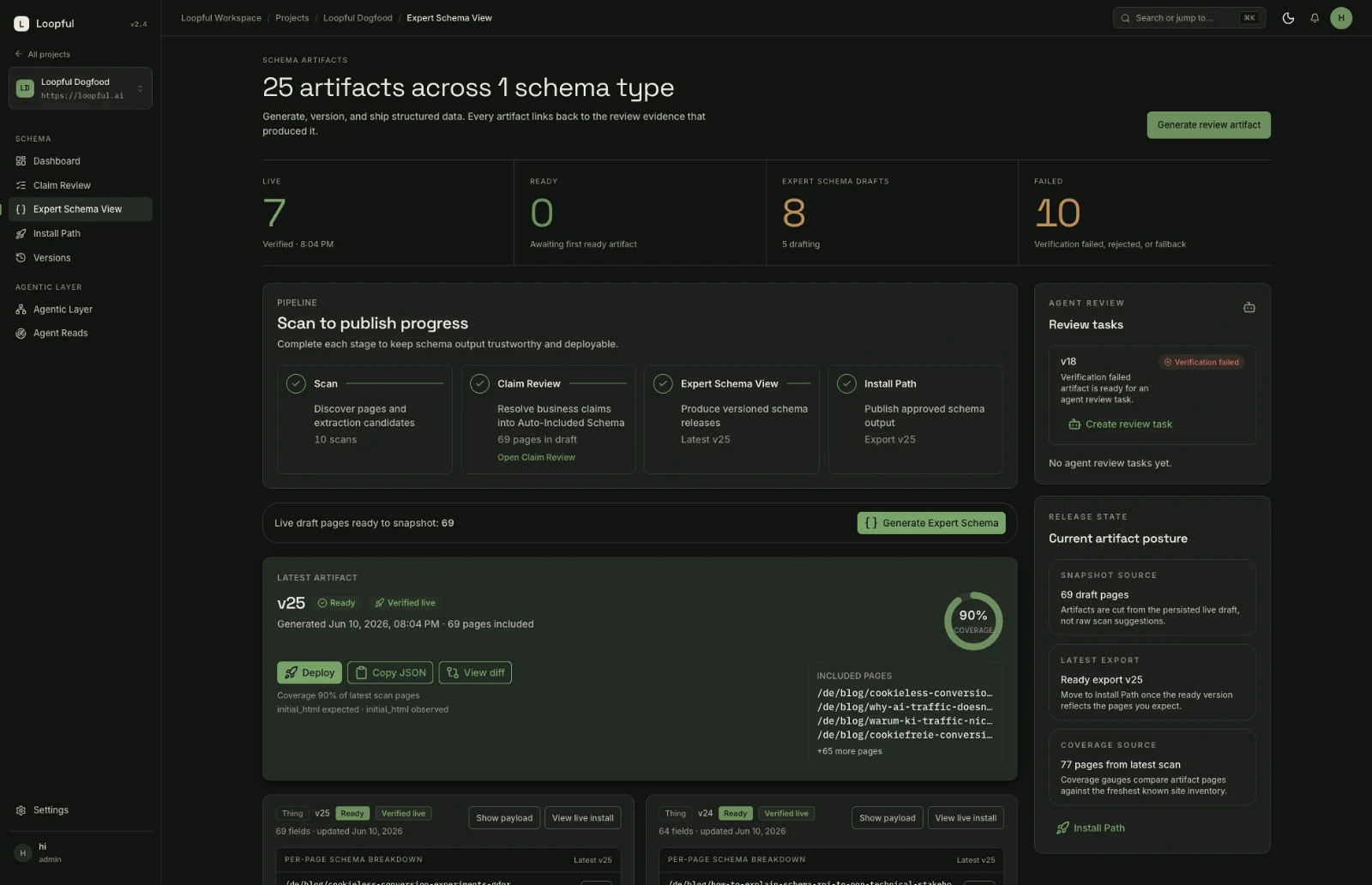Viewport: 1372px width, 885px height.
Task: Click Create review task link
Action: [x=1120, y=424]
